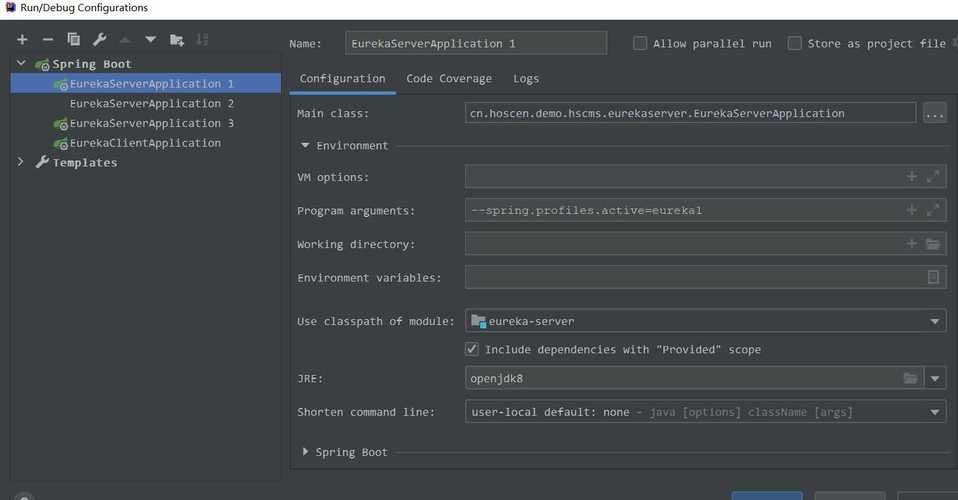Click the Copy Configuration icon

73,40
